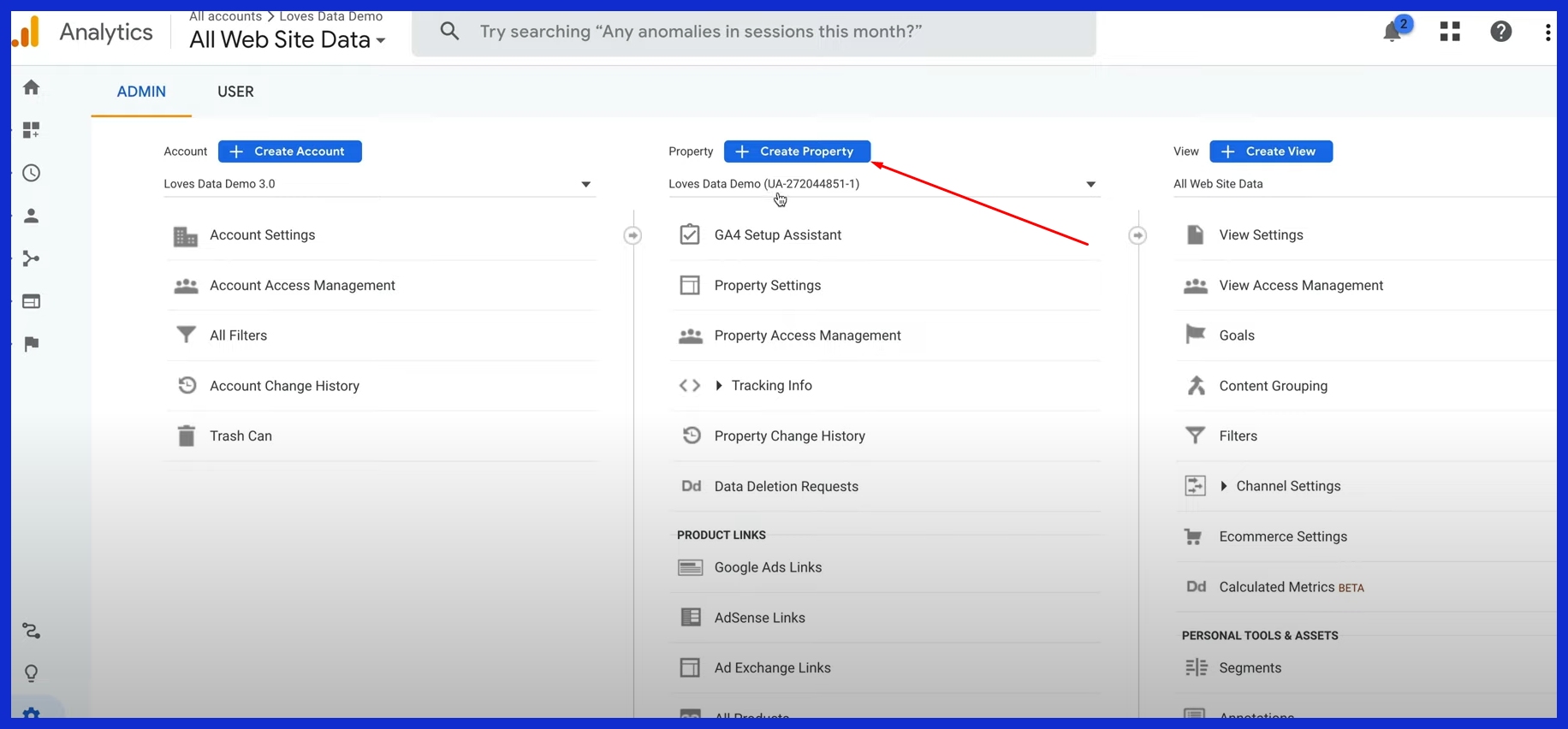Open All Web Site Data header selector
Image resolution: width=1568 pixels, height=729 pixels.
[288, 40]
